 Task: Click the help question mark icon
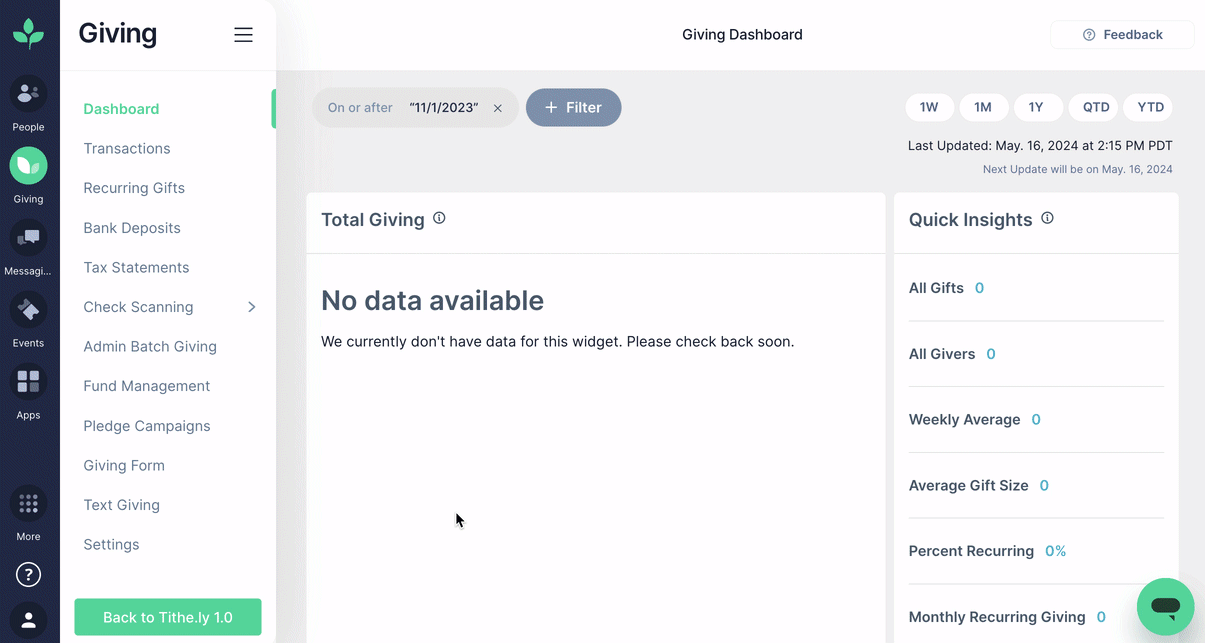pyautogui.click(x=28, y=574)
